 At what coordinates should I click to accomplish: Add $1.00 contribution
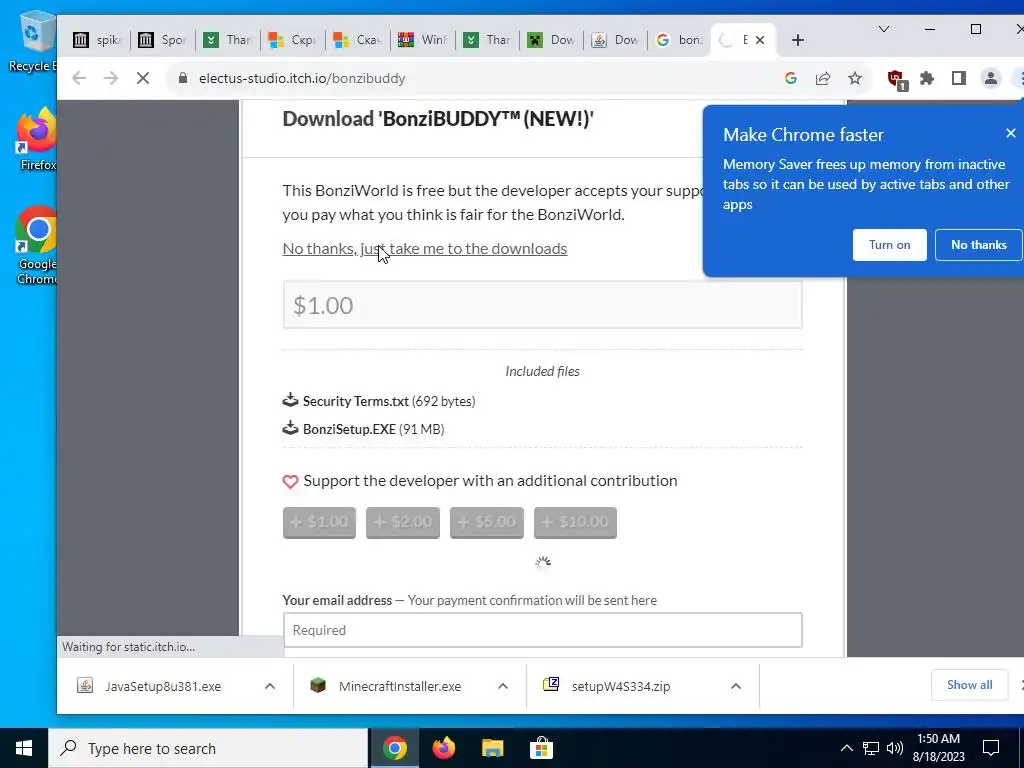point(319,522)
